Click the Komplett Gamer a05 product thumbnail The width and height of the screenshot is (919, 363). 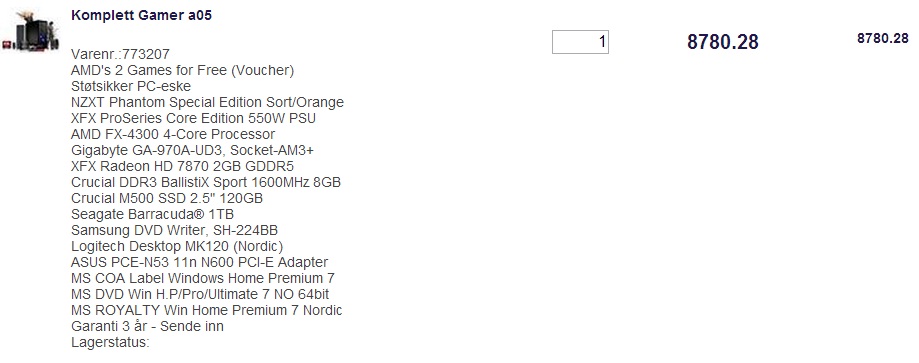pos(30,30)
